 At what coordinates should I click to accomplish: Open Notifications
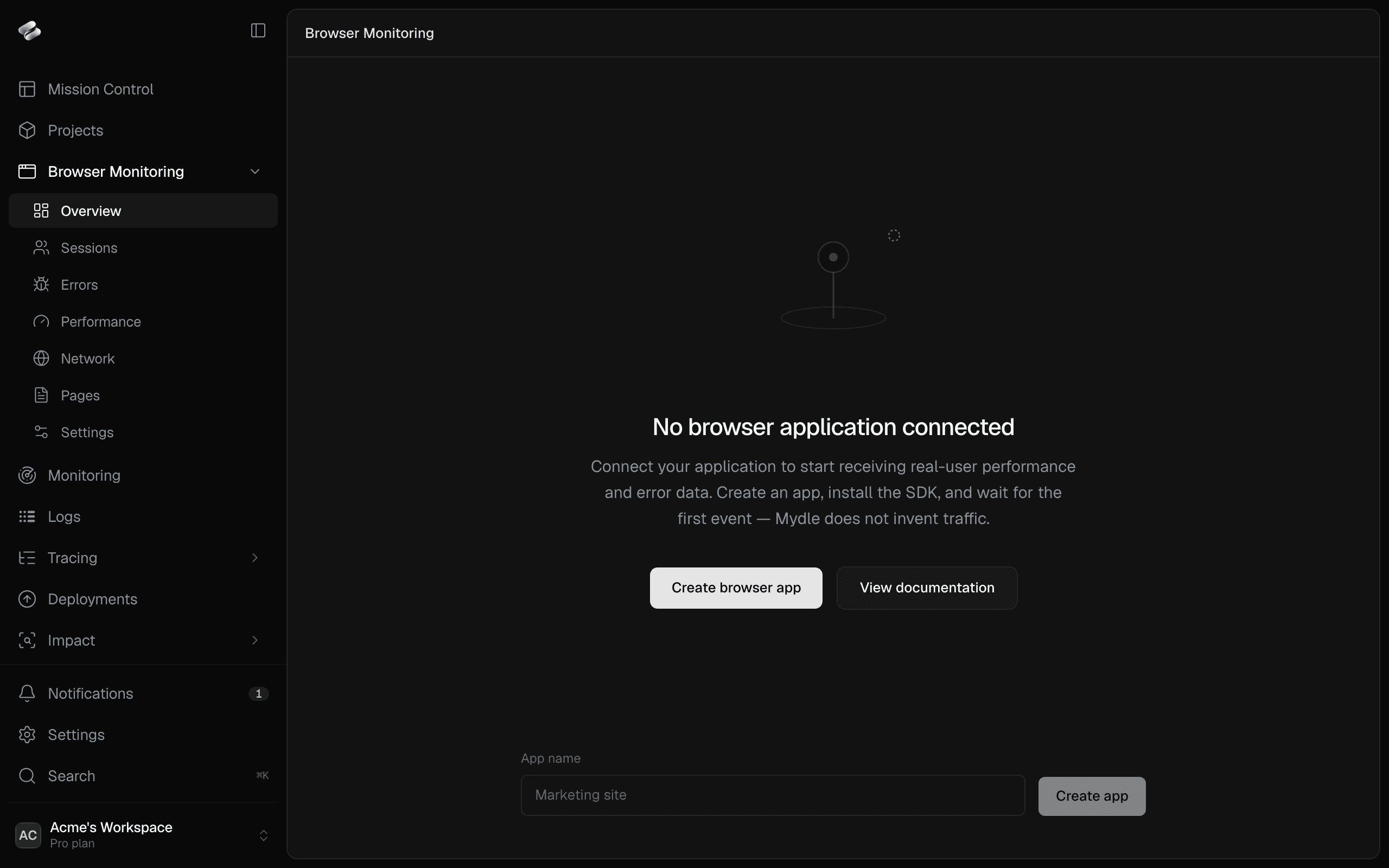(x=143, y=693)
